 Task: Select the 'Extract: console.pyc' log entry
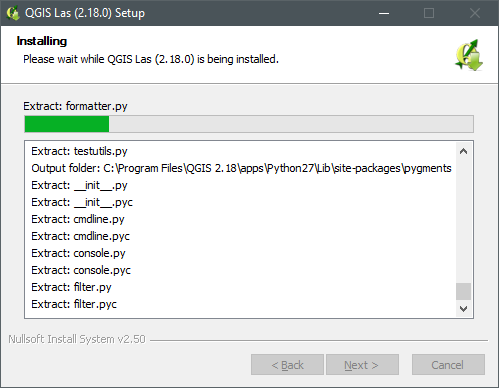click(81, 270)
